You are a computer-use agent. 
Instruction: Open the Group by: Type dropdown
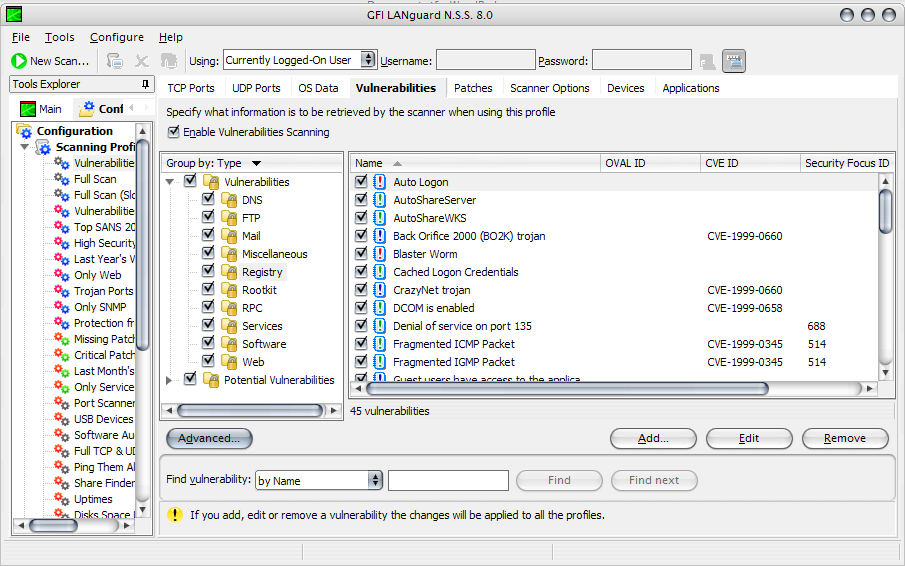pyautogui.click(x=256, y=163)
